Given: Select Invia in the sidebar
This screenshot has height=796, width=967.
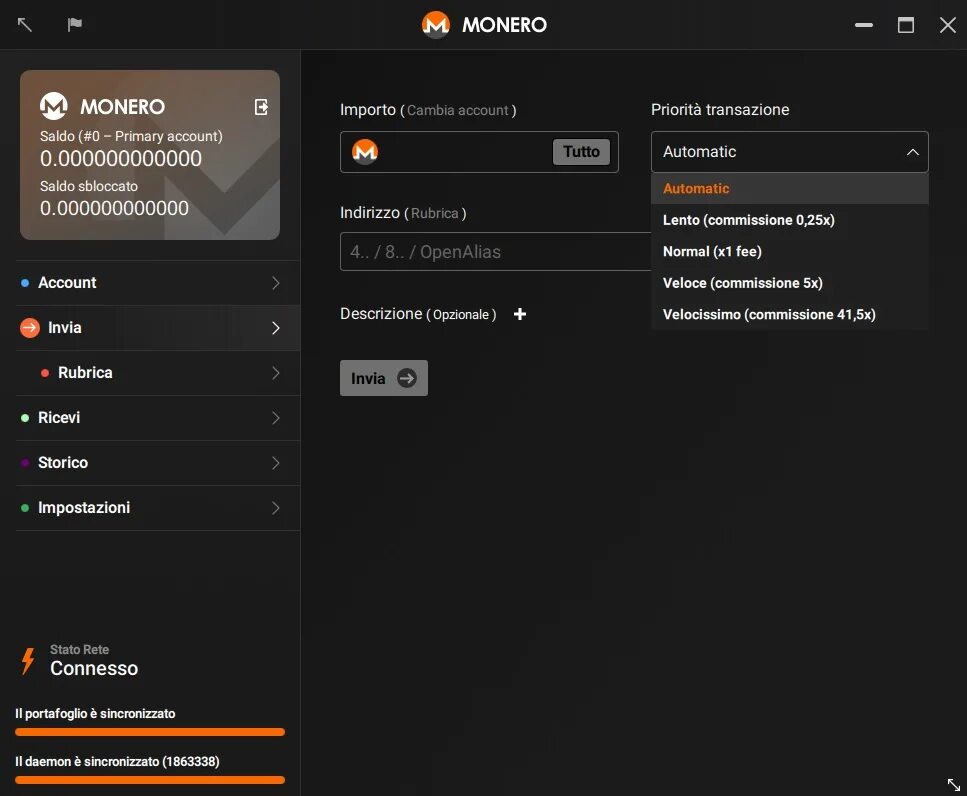Looking at the screenshot, I should point(158,327).
